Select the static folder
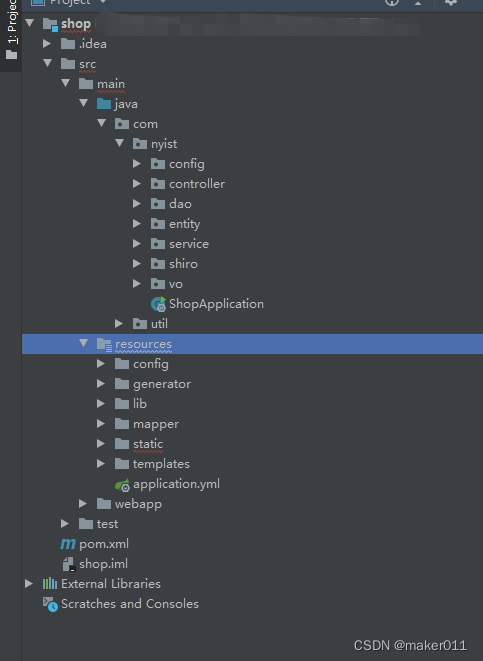The height and width of the screenshot is (661, 483). 148,444
